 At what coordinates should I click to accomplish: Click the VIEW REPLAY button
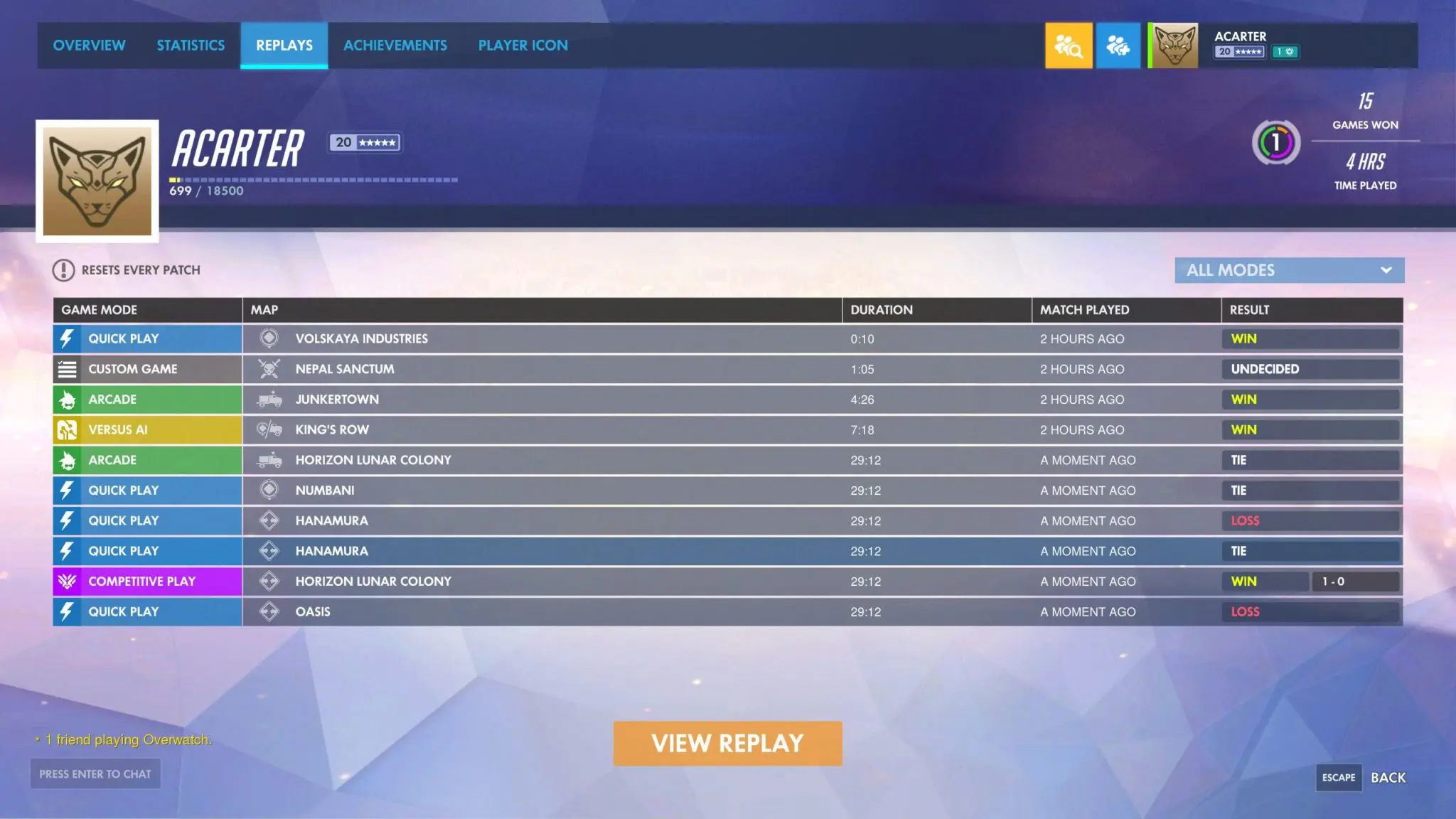tap(728, 744)
